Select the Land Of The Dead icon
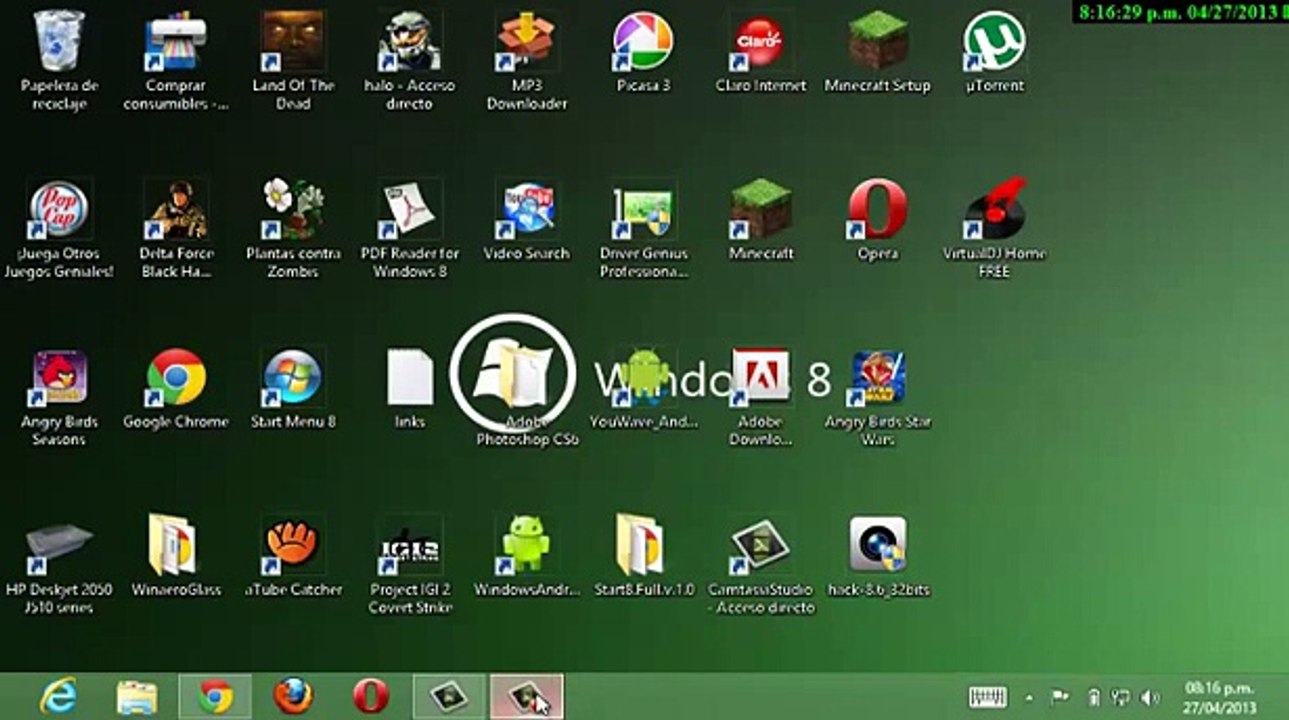The image size is (1289, 720). [x=293, y=60]
